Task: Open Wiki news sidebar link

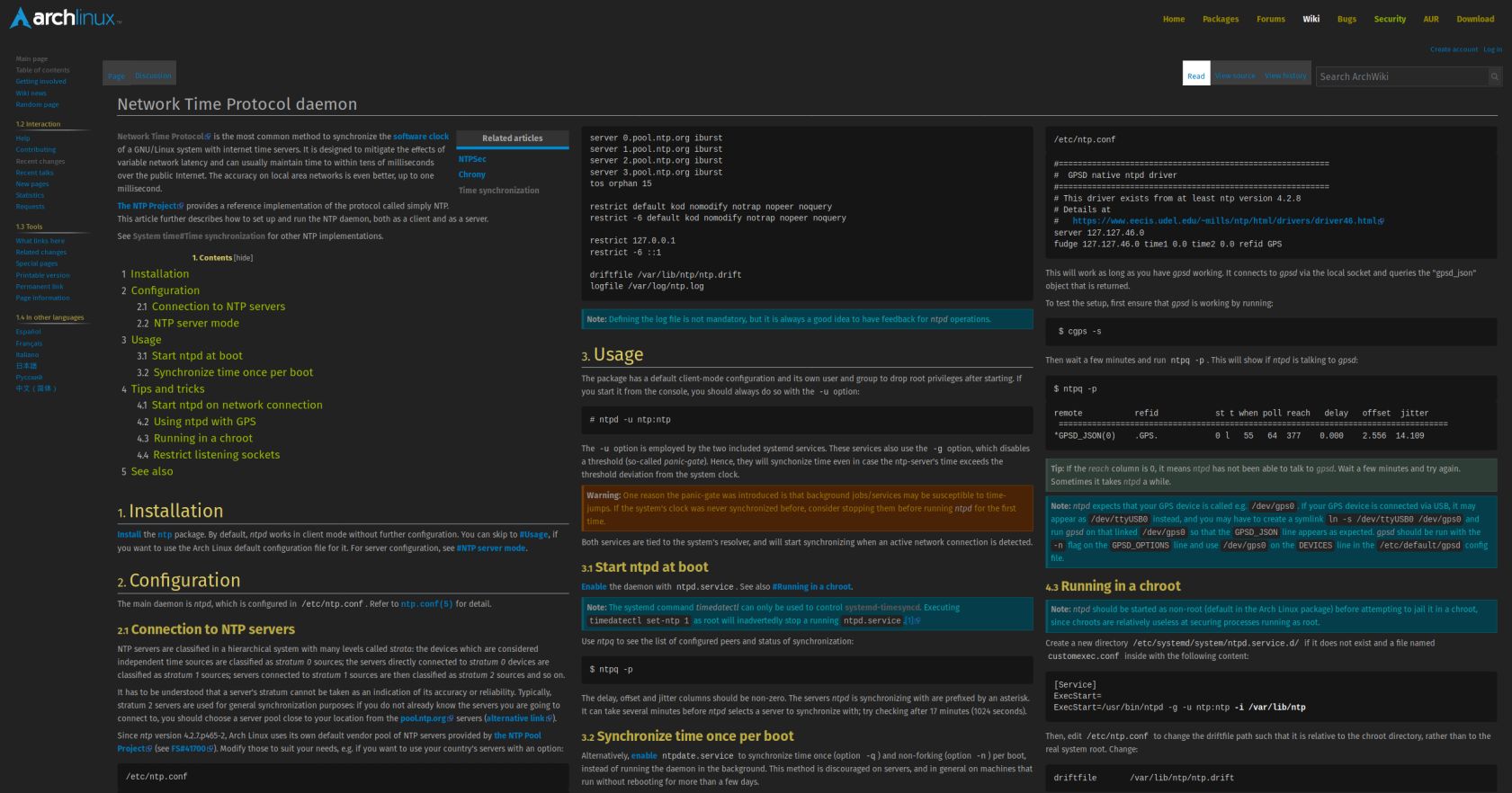Action: pos(31,93)
